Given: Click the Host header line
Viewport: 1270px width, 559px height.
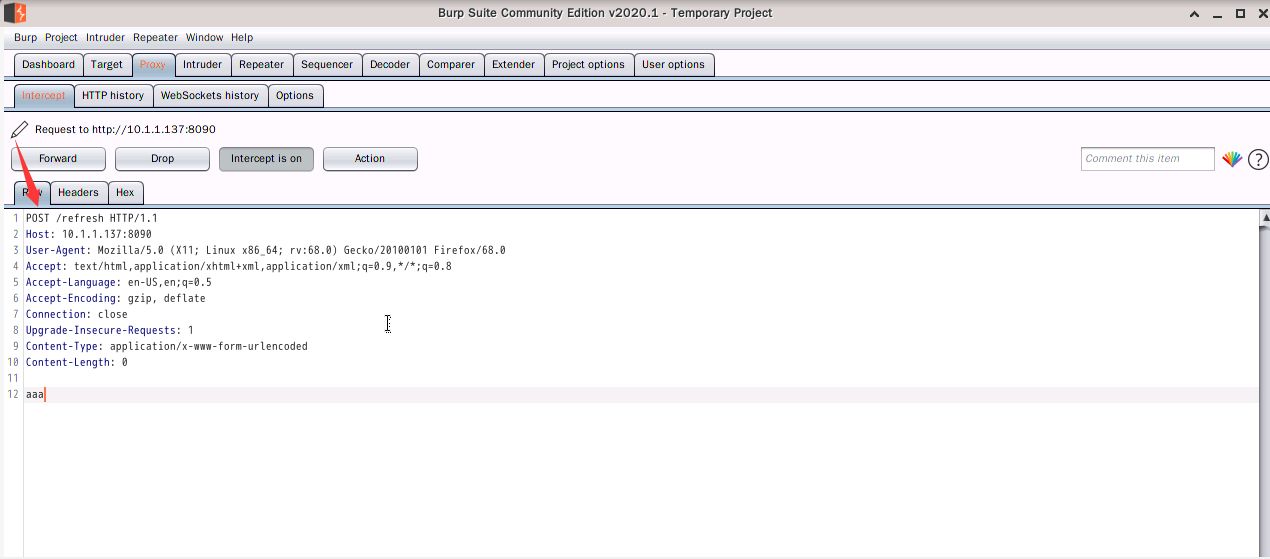Looking at the screenshot, I should [x=89, y=234].
